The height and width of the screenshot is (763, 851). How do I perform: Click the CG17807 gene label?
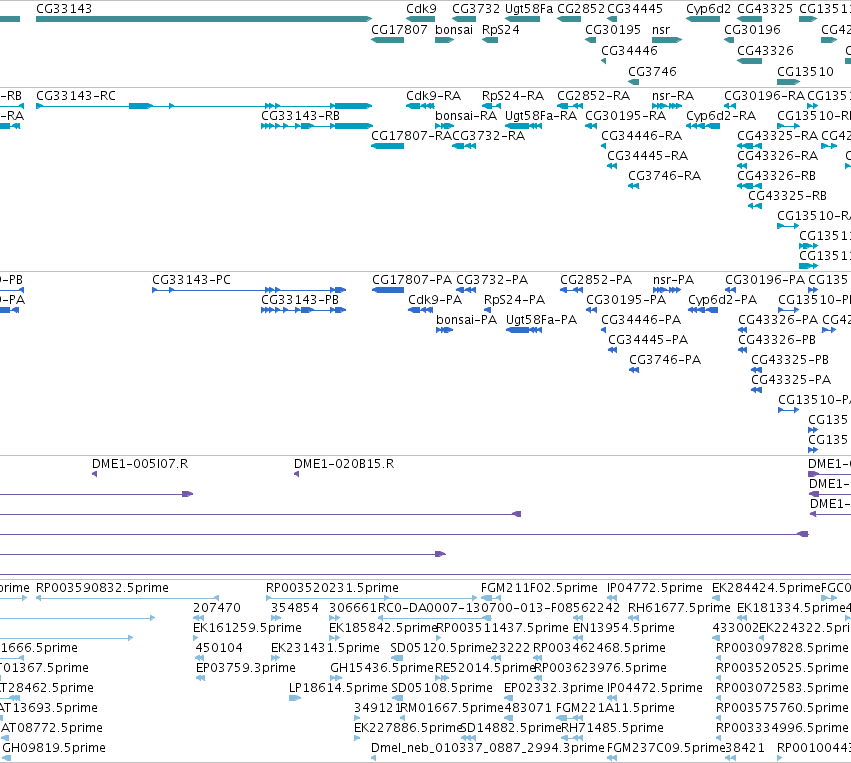[399, 30]
